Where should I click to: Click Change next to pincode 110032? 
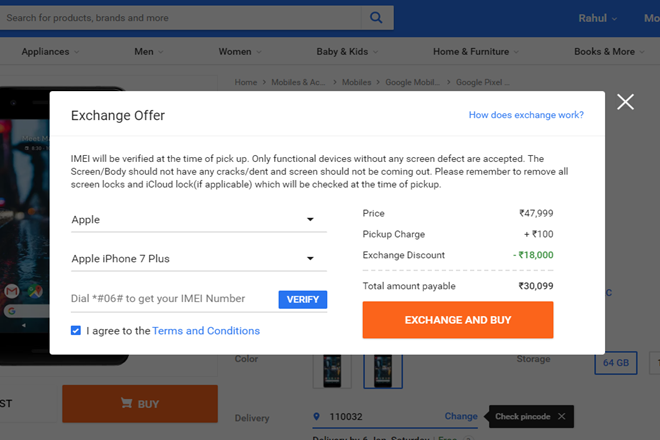461,416
